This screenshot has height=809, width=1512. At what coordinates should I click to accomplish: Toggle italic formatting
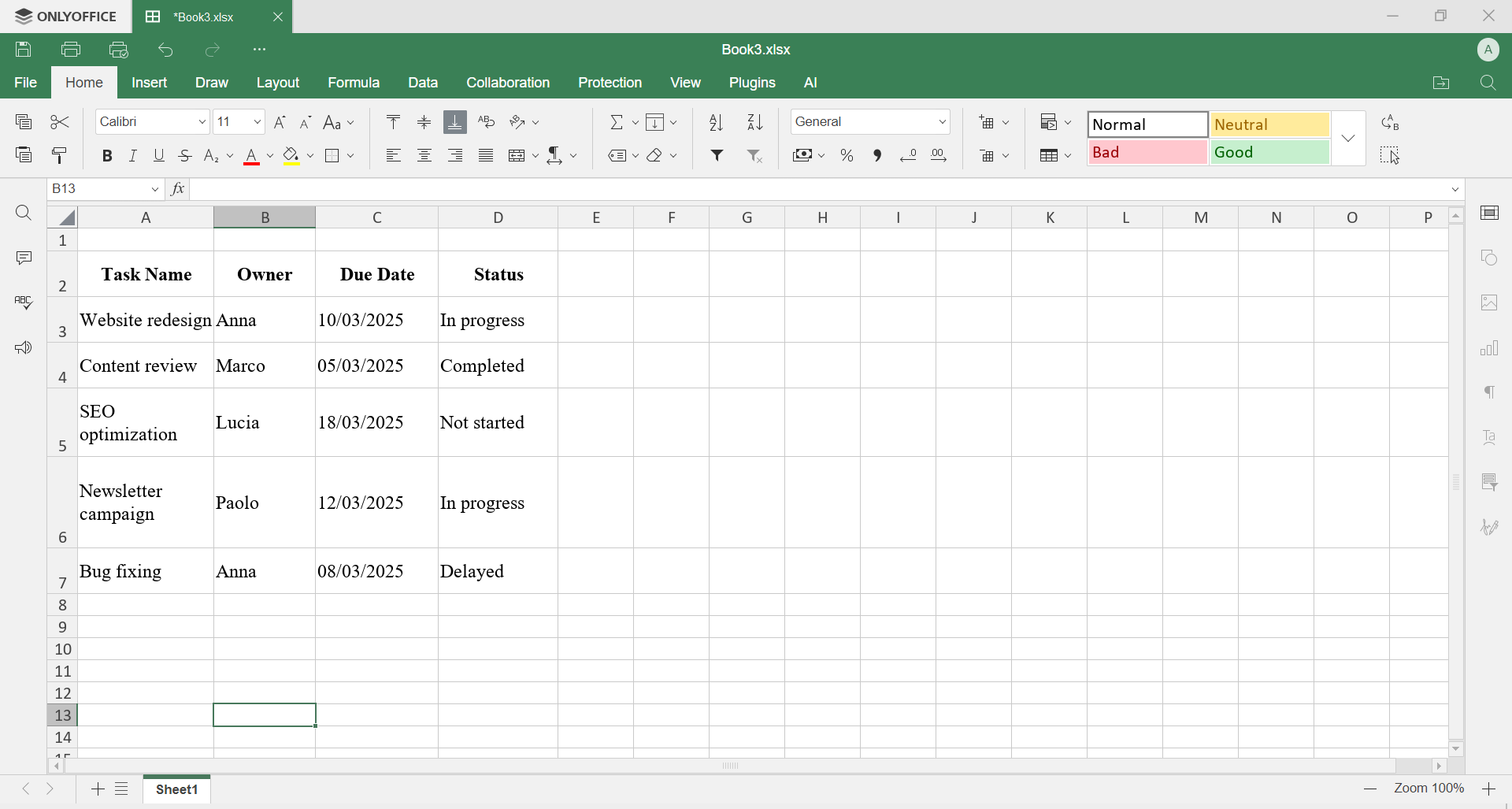tap(132, 155)
